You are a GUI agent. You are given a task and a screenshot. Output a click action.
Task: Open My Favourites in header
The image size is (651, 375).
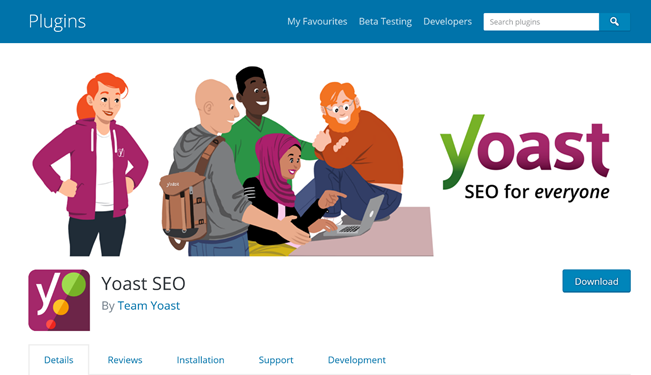click(317, 22)
